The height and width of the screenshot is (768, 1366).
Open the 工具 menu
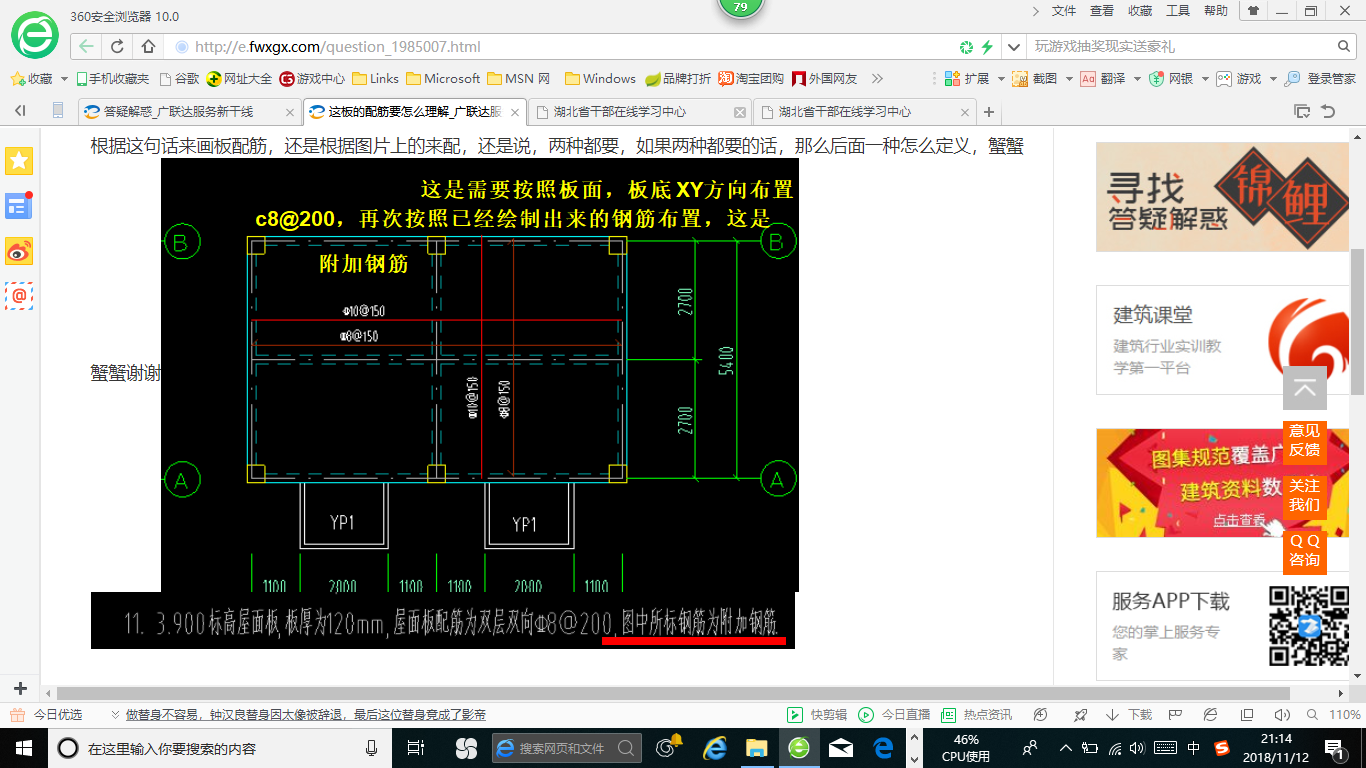[1178, 11]
